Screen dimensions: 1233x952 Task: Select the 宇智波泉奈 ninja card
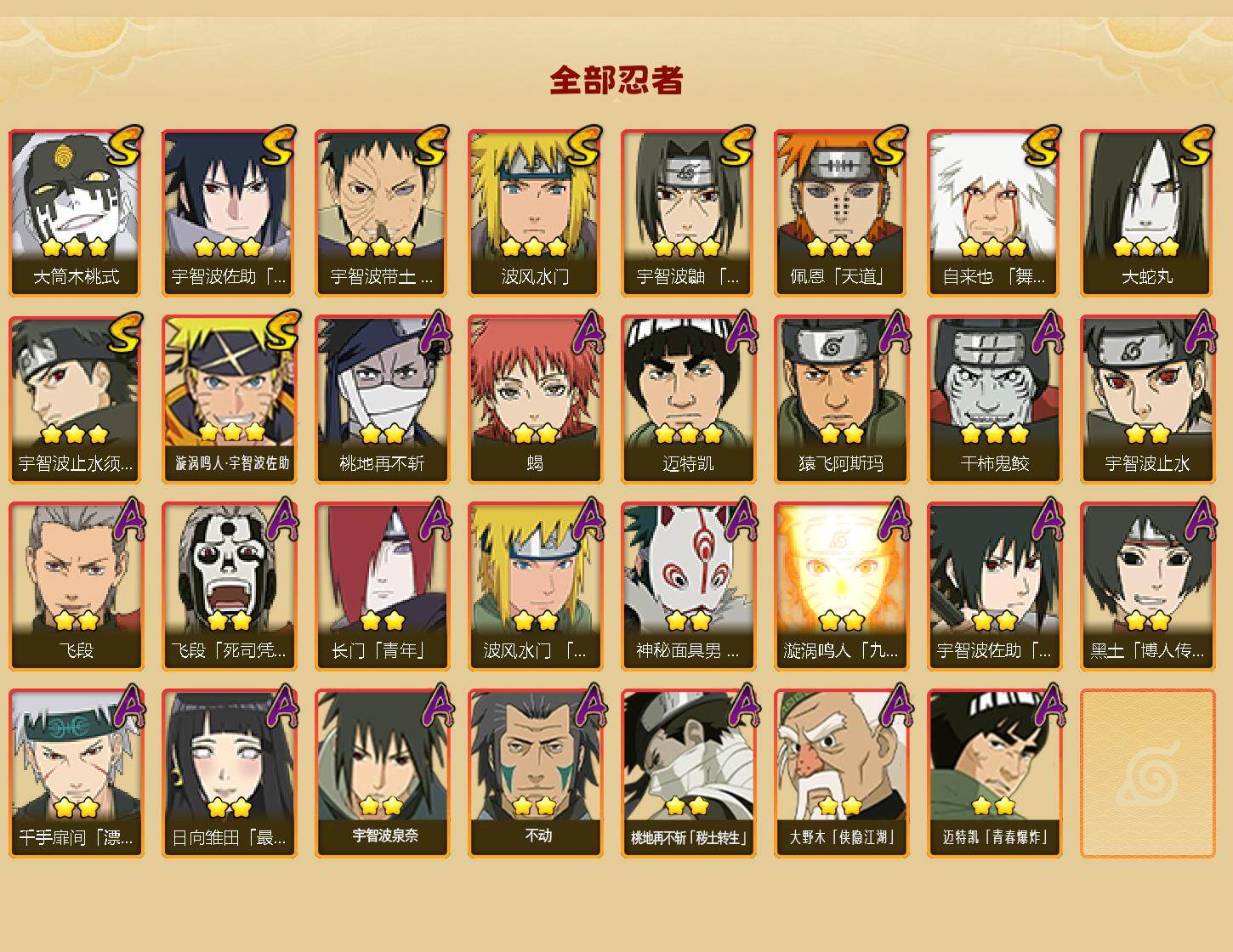pos(382,773)
